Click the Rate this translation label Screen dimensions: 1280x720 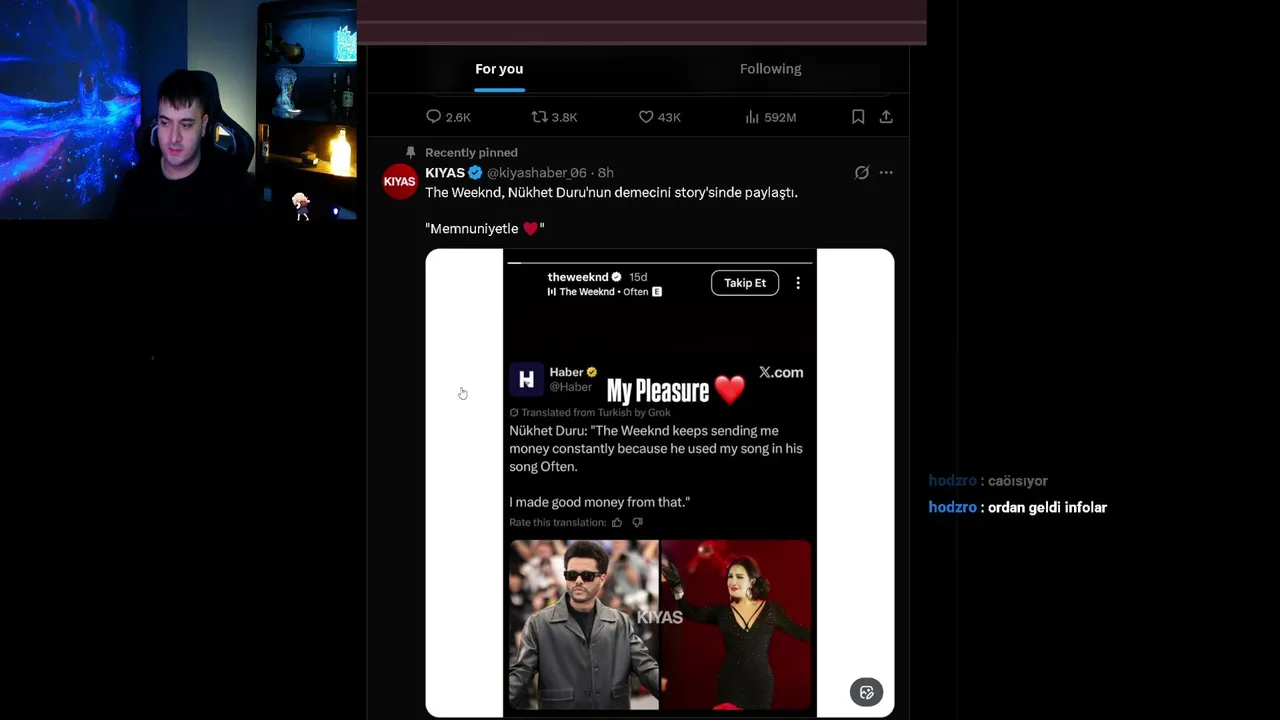[558, 522]
